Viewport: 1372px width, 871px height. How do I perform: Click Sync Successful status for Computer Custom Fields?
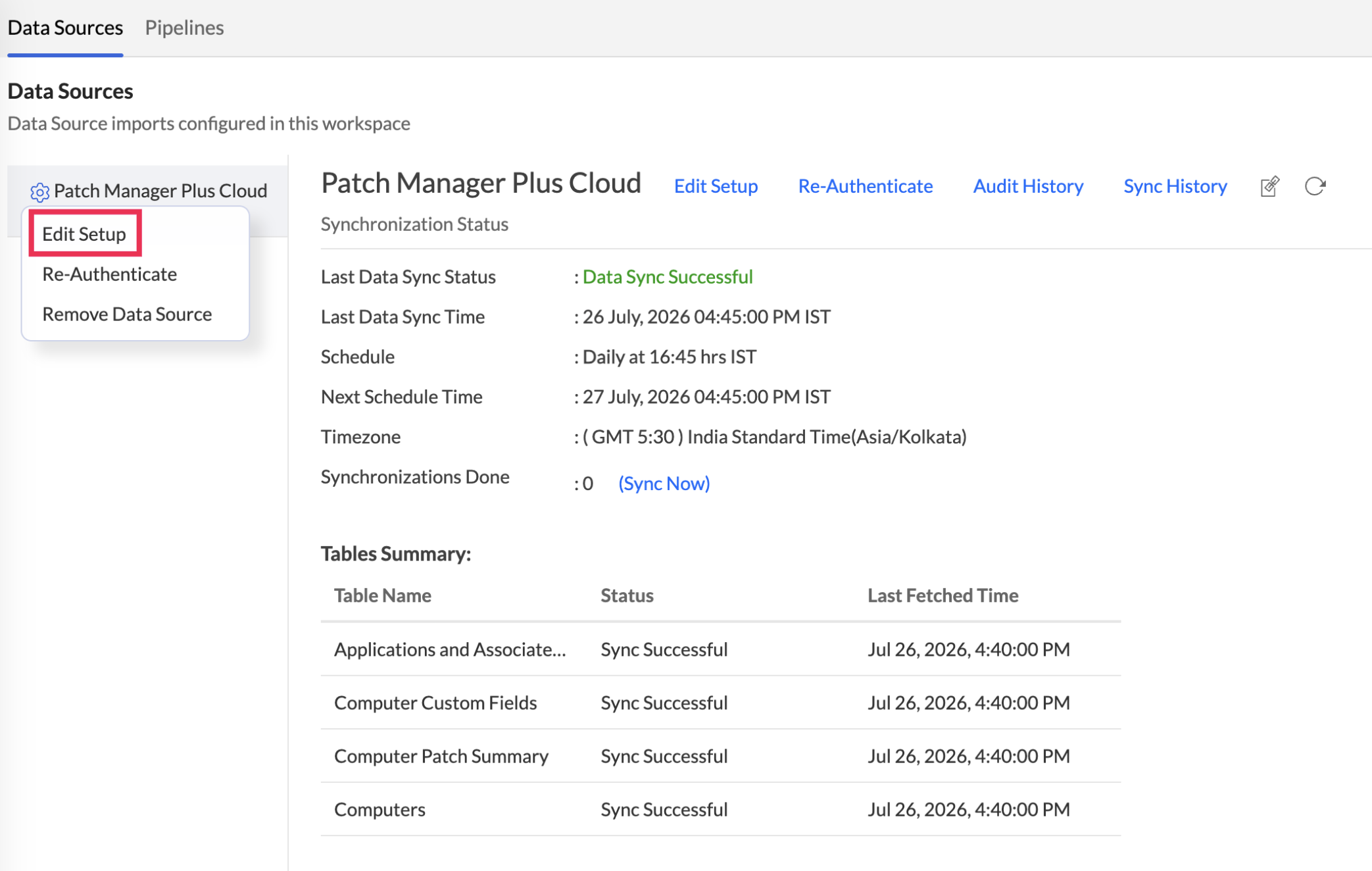click(664, 703)
